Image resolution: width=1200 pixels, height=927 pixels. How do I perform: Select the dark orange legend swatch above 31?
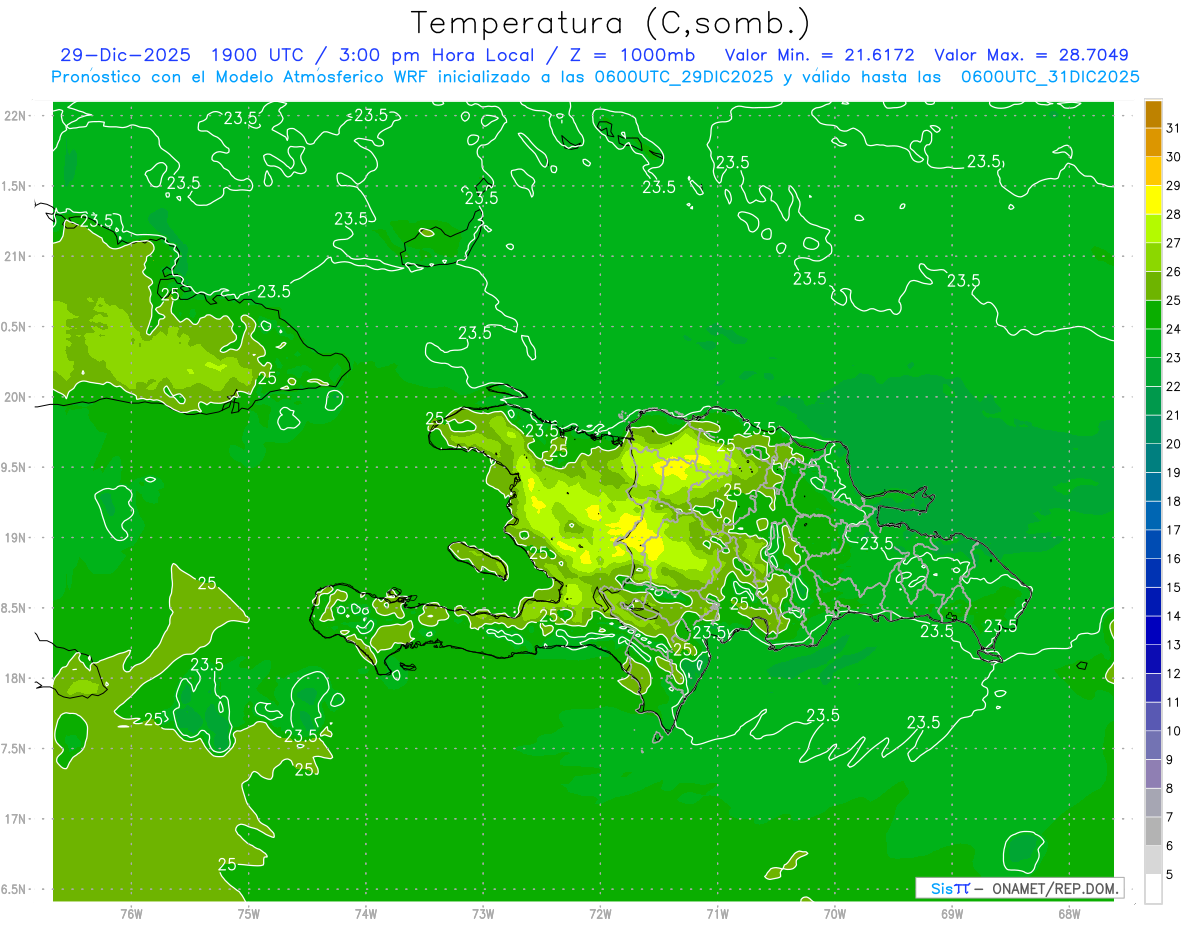click(1153, 114)
